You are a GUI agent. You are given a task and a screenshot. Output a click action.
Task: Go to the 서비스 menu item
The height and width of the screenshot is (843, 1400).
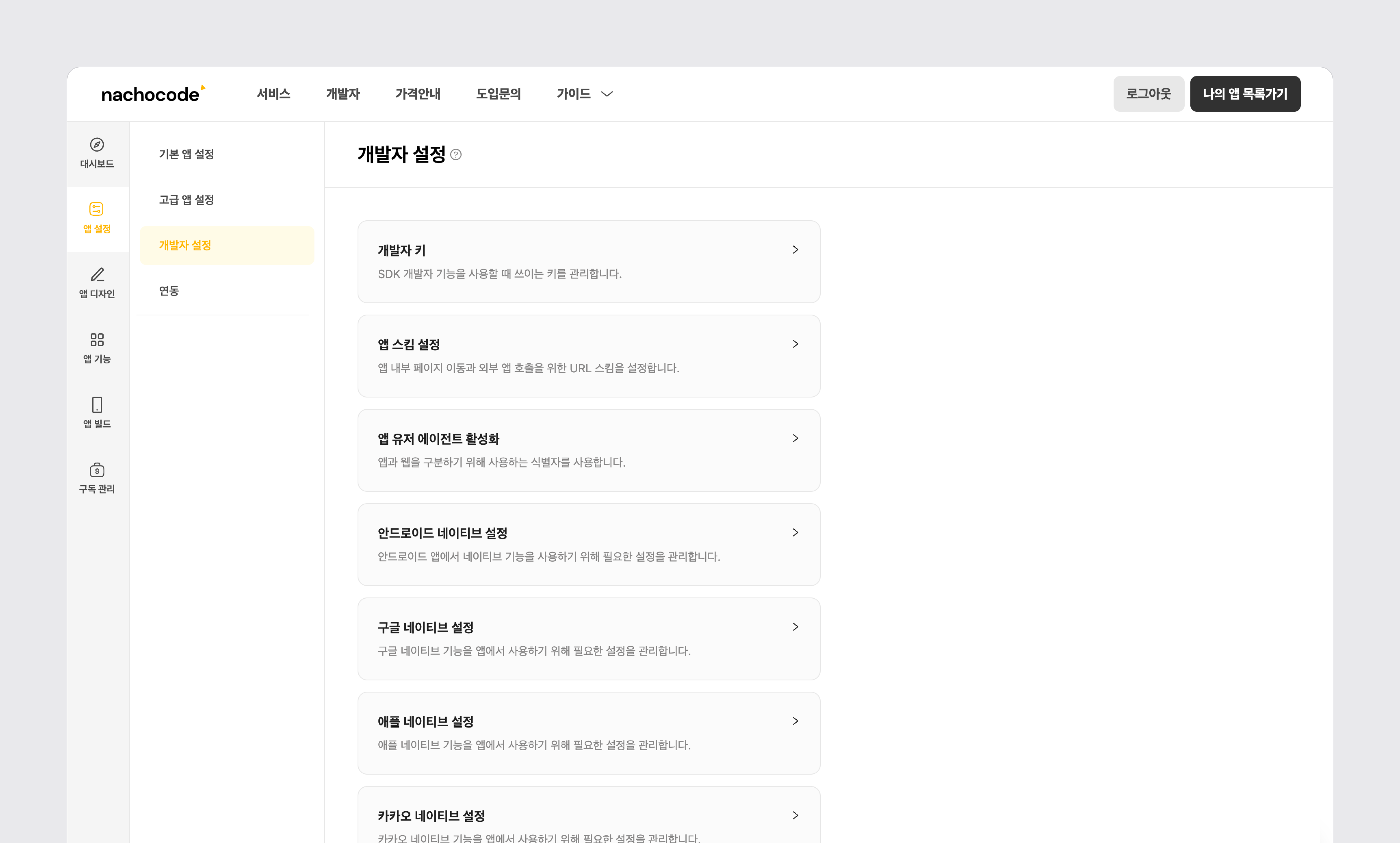pos(274,94)
